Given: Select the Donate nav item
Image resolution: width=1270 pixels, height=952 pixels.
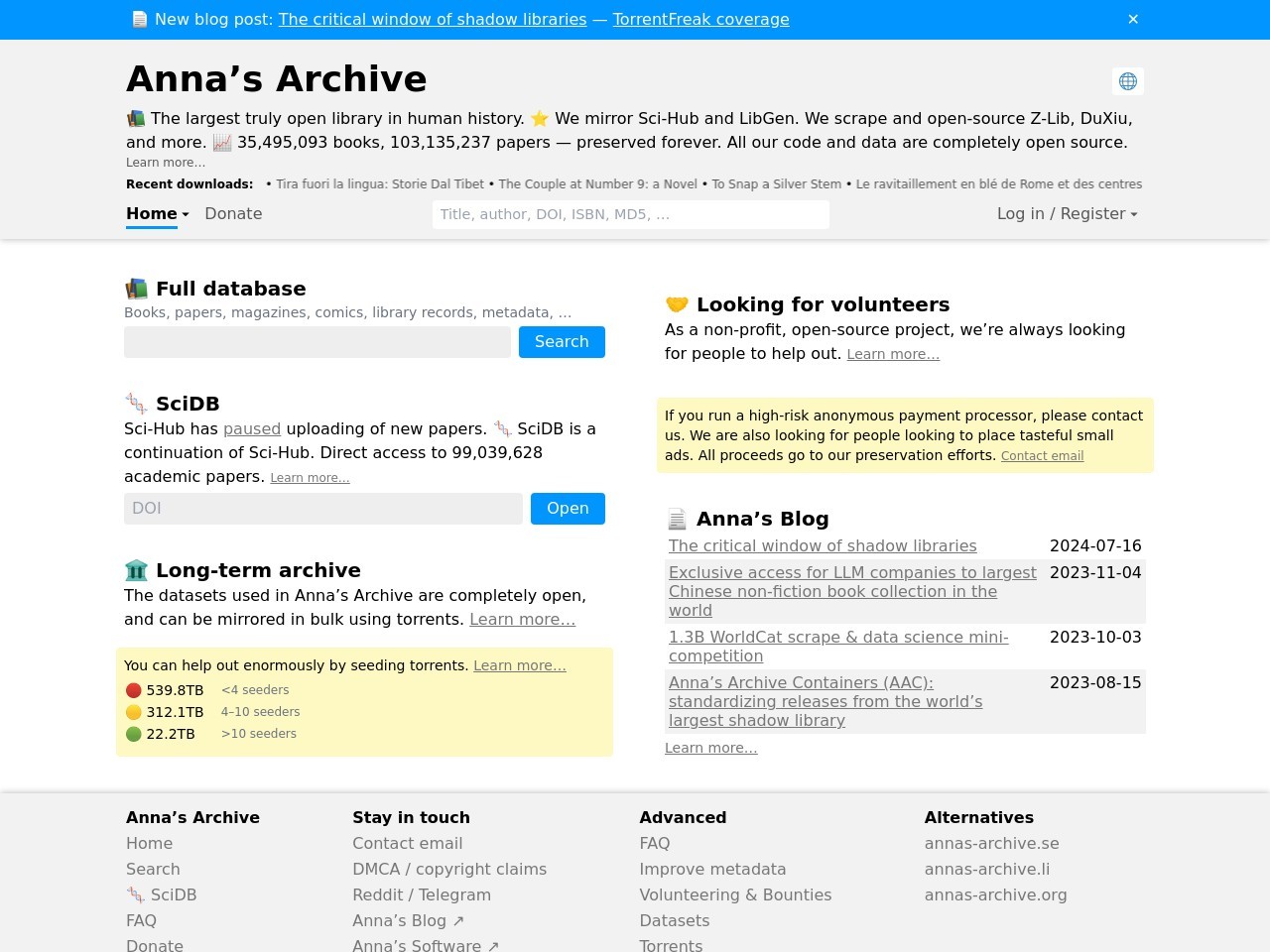Looking at the screenshot, I should click(x=233, y=213).
